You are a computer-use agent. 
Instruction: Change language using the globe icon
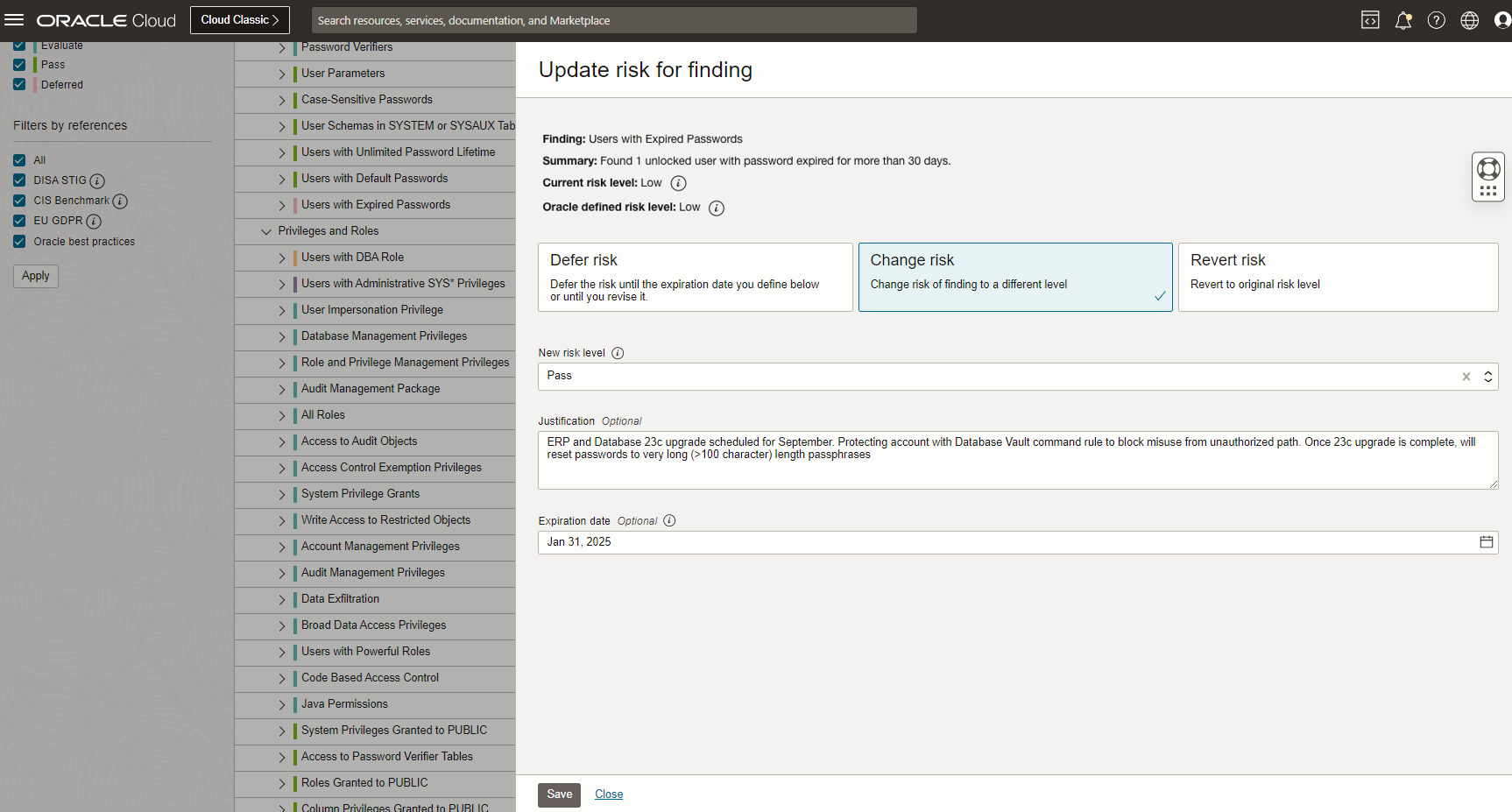(1469, 19)
